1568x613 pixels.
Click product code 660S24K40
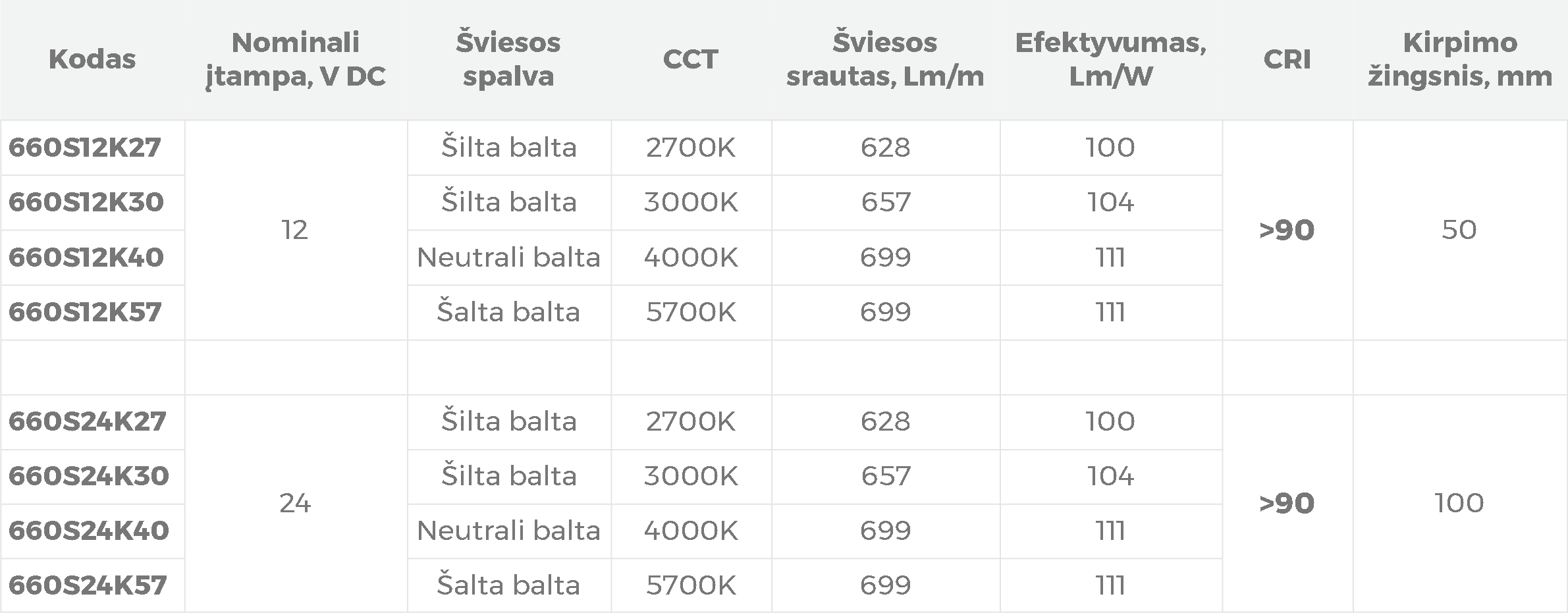[88, 531]
